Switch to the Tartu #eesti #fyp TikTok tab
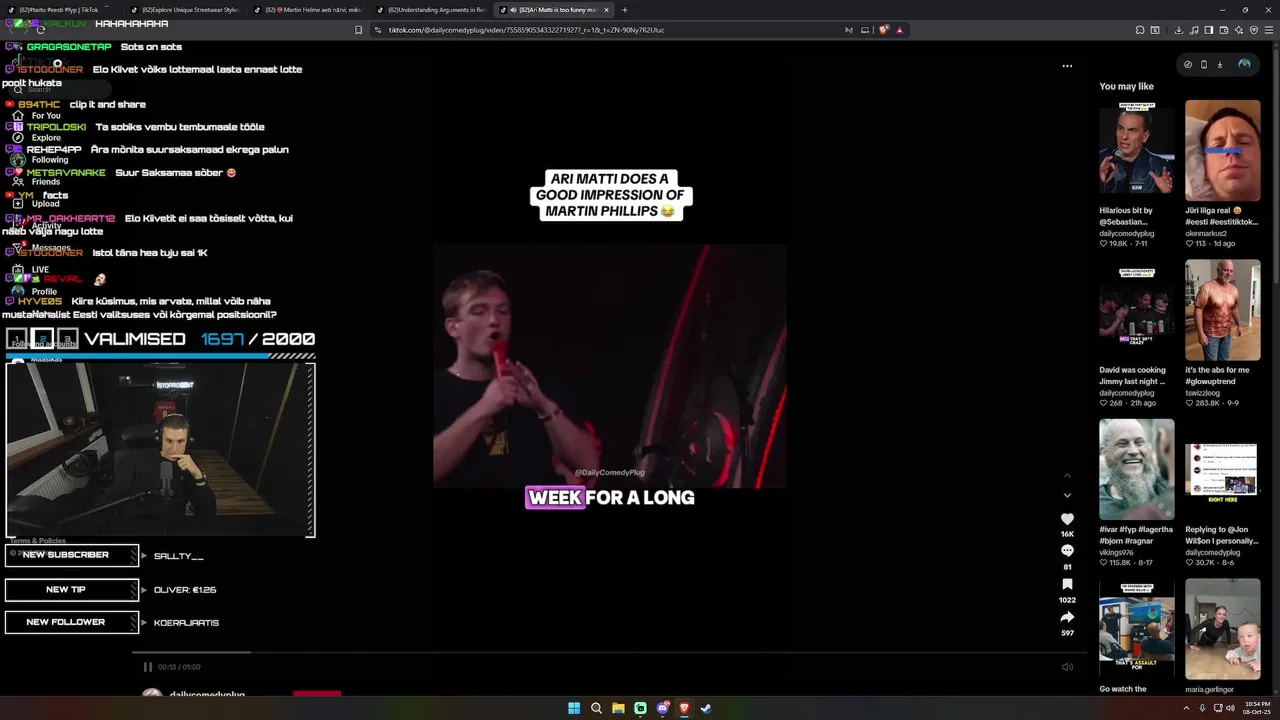Viewport: 1280px width, 720px height. click(60, 10)
